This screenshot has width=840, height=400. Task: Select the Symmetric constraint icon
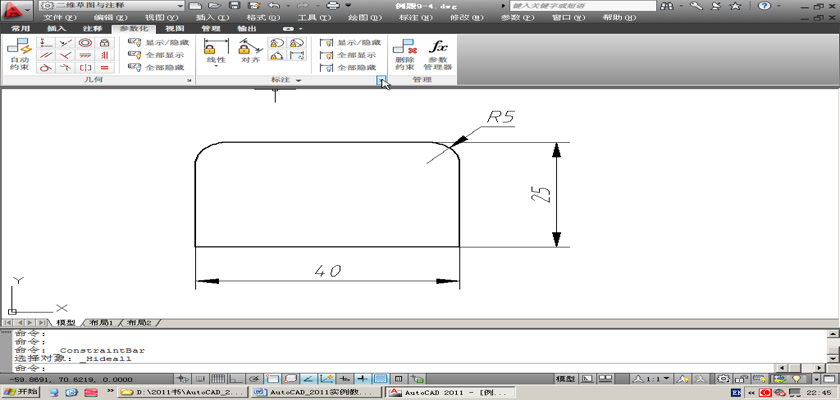coord(85,67)
